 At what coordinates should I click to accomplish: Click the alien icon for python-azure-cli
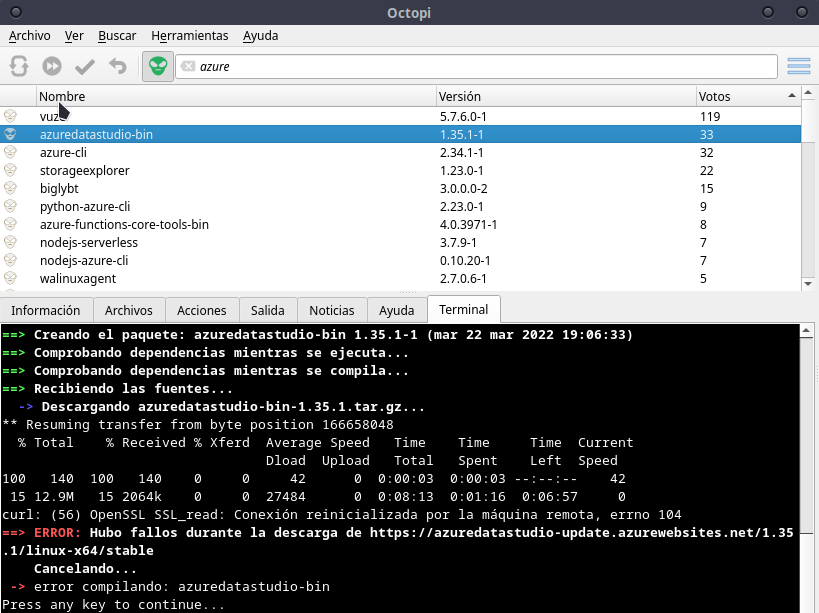(x=10, y=206)
